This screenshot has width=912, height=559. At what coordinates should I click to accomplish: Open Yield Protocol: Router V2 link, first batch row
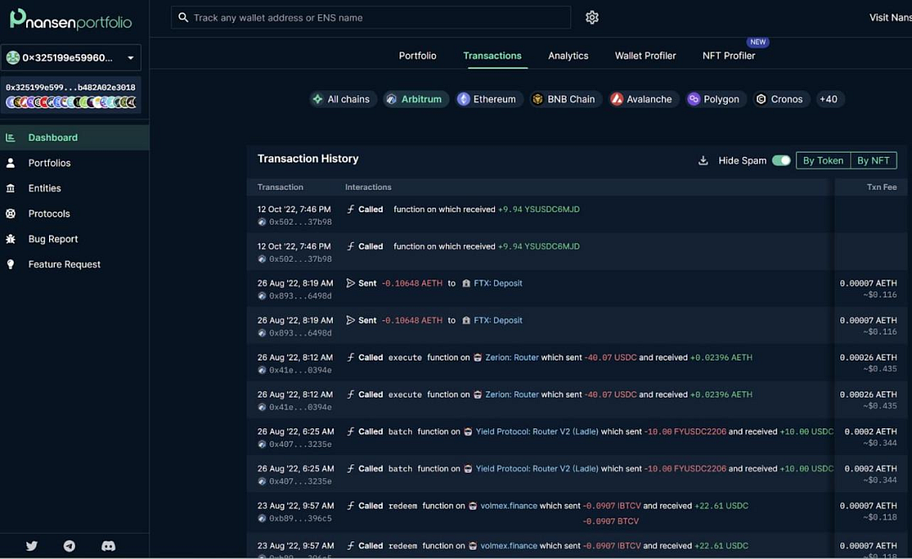point(536,432)
